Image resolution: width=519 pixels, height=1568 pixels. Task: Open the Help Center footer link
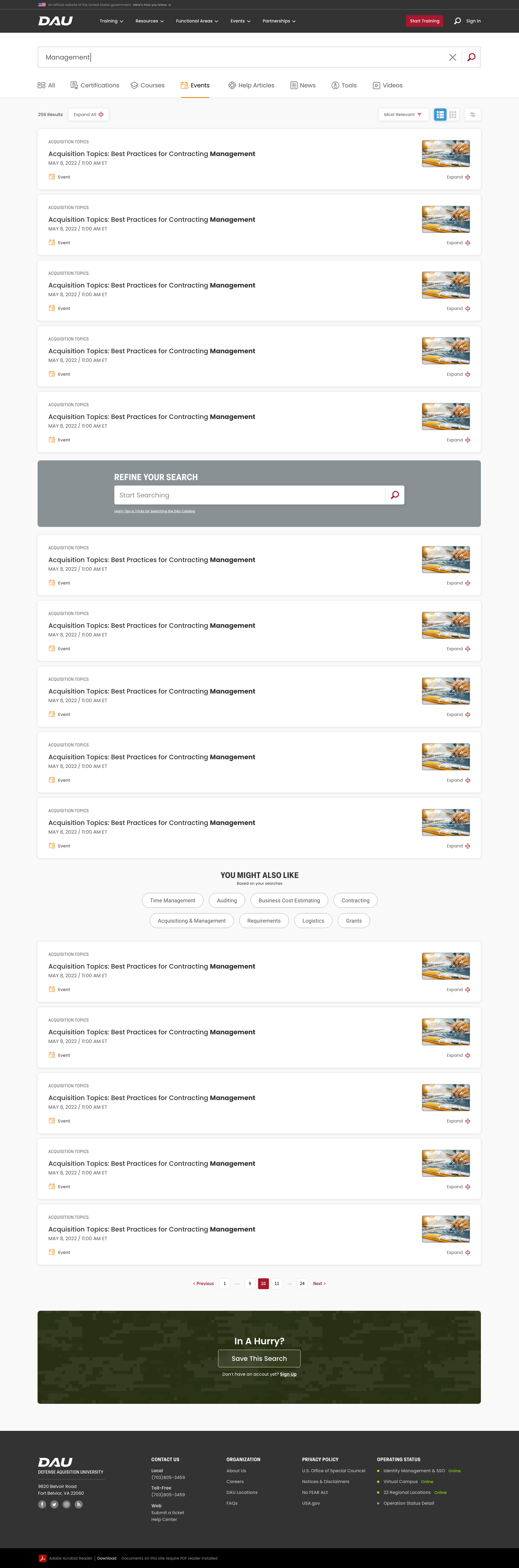[164, 1519]
